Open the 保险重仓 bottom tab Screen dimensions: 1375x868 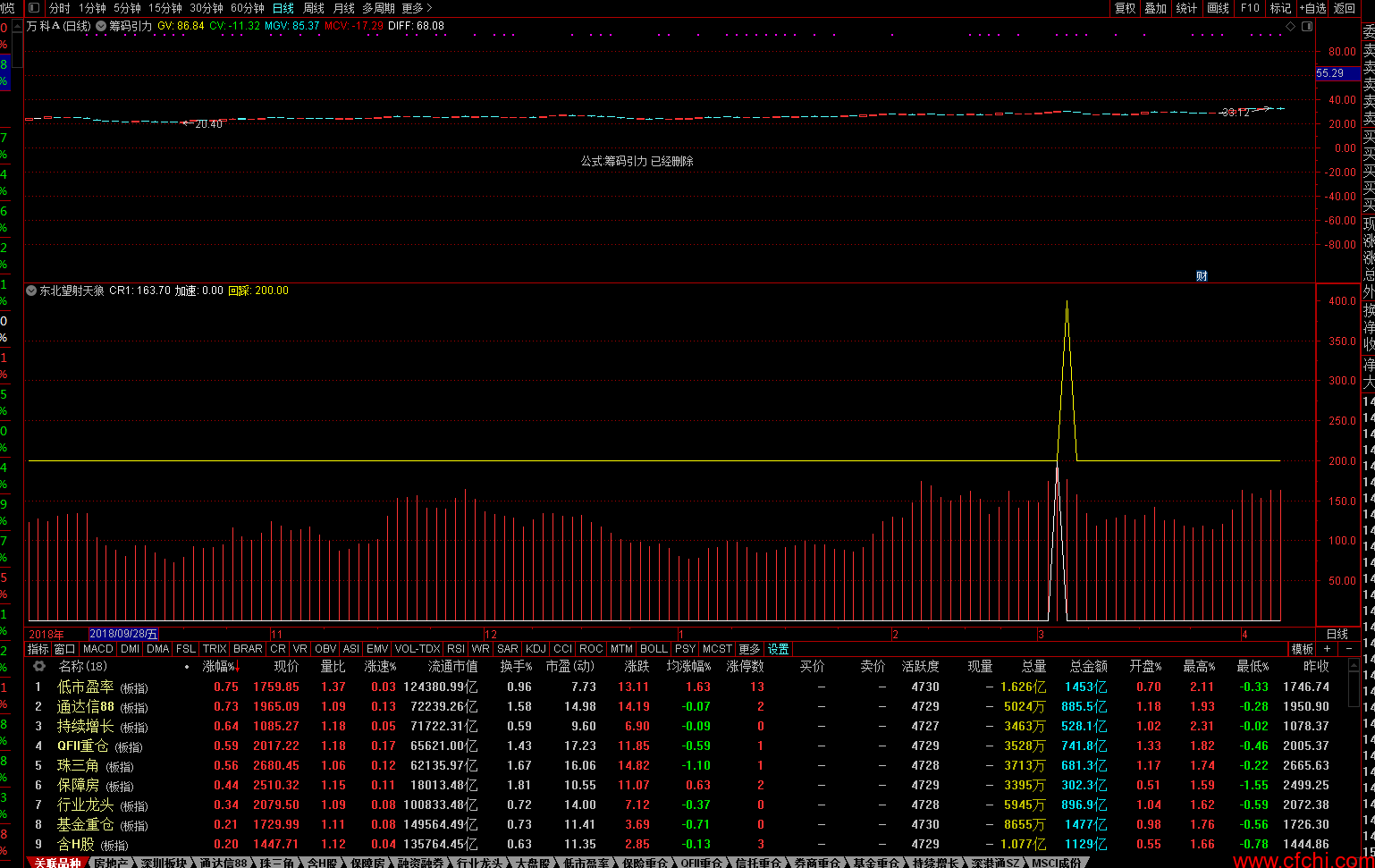tap(645, 863)
